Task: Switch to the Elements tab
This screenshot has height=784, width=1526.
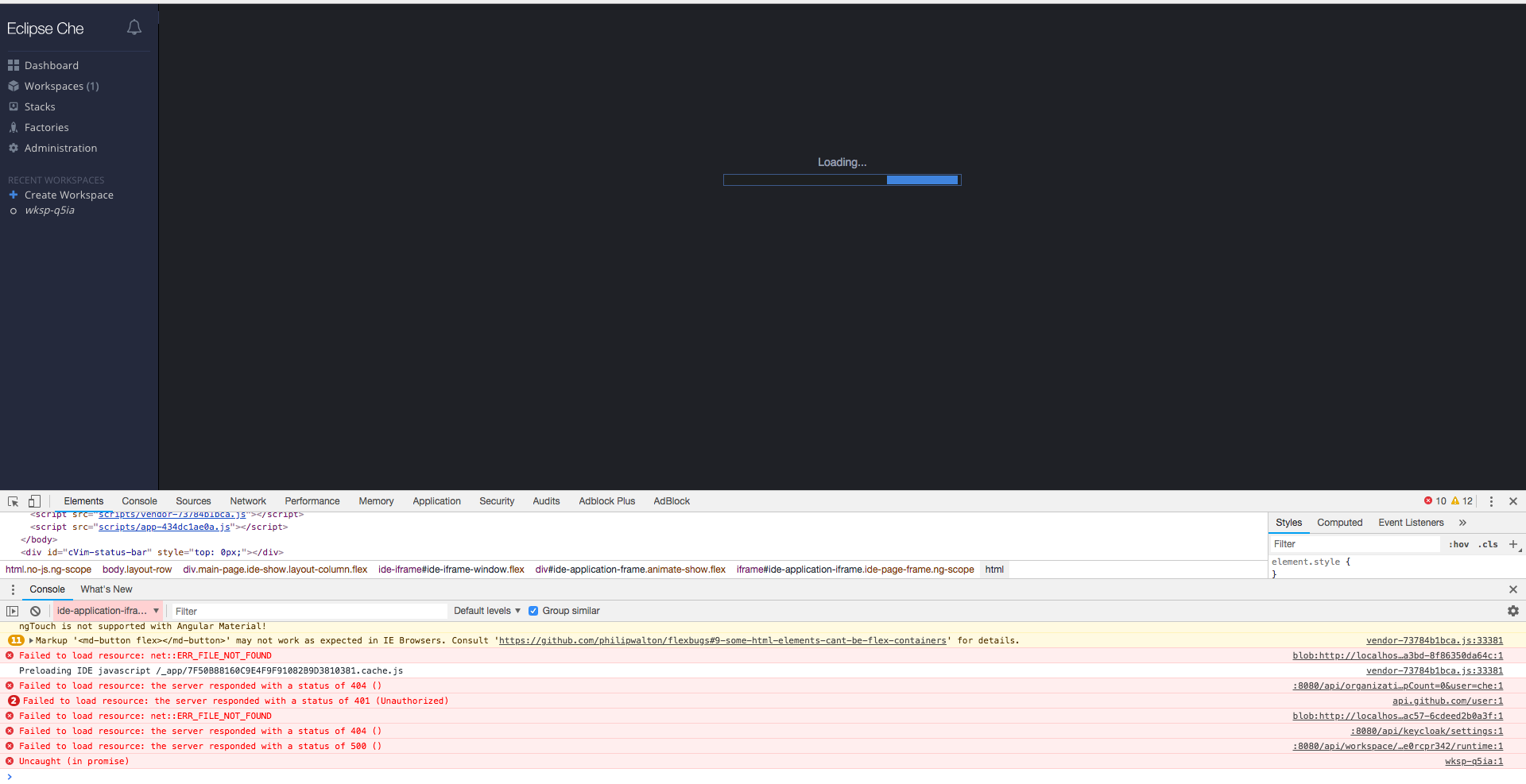Action: click(x=83, y=501)
